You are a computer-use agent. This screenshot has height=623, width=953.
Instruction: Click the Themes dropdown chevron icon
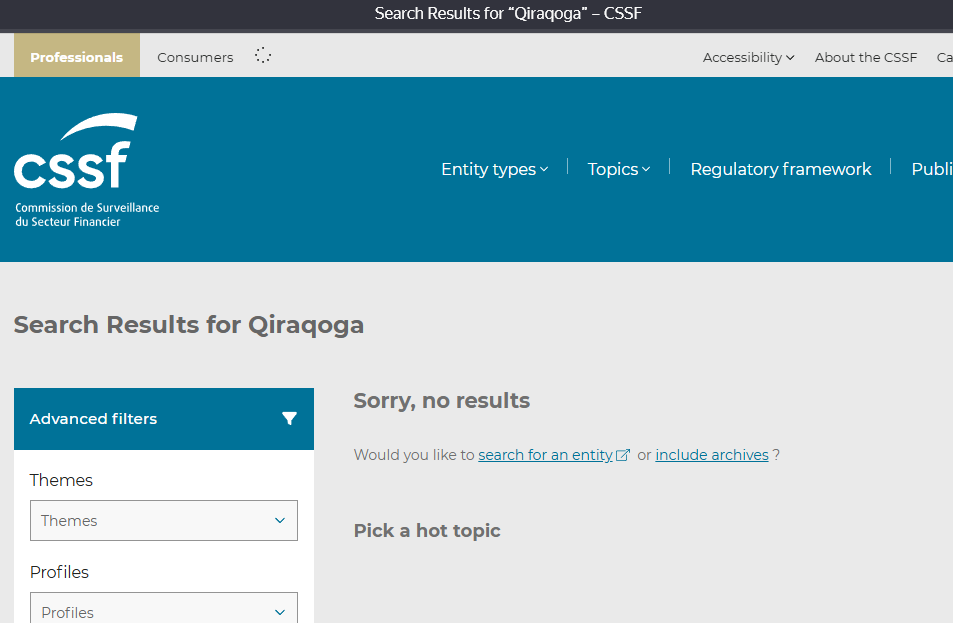[278, 520]
